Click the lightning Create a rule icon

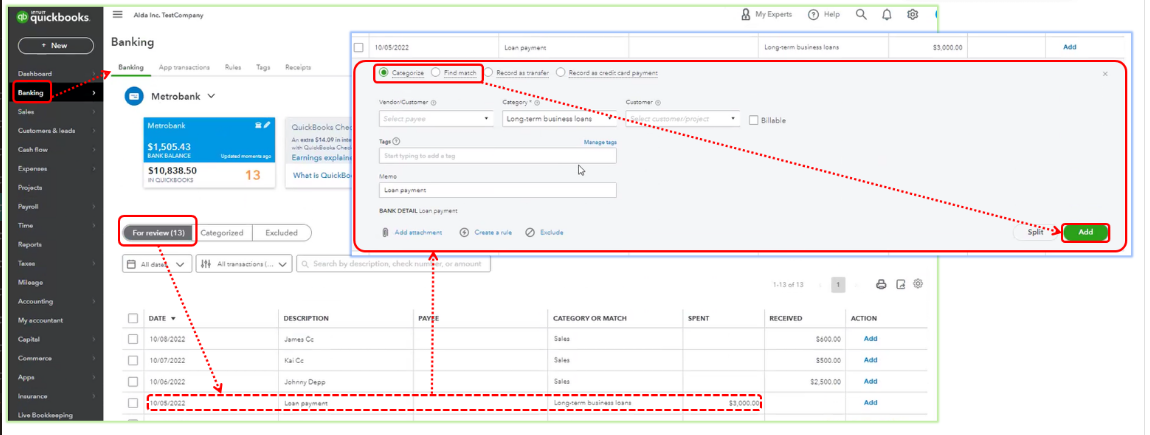click(464, 233)
